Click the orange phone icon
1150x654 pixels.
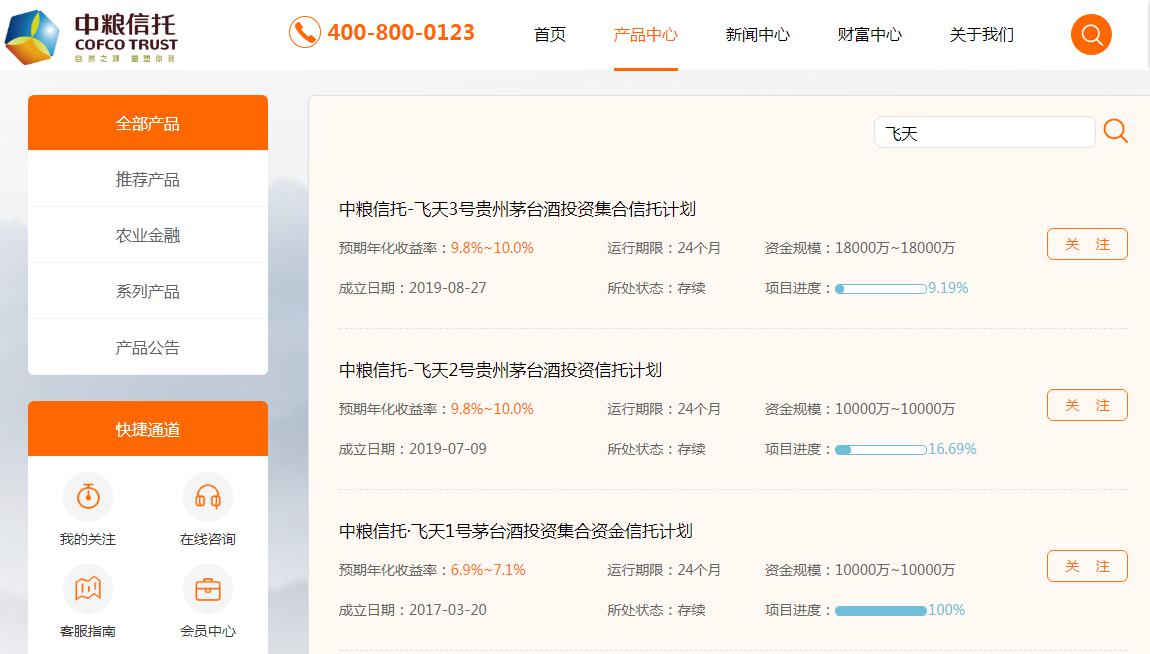304,33
